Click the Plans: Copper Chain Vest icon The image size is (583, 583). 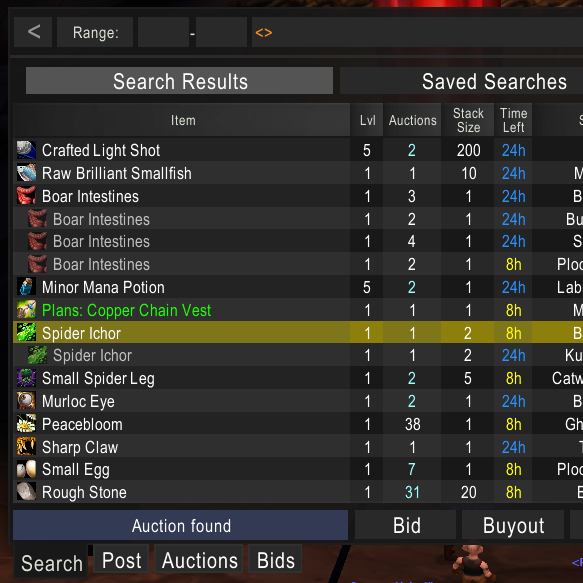26,310
